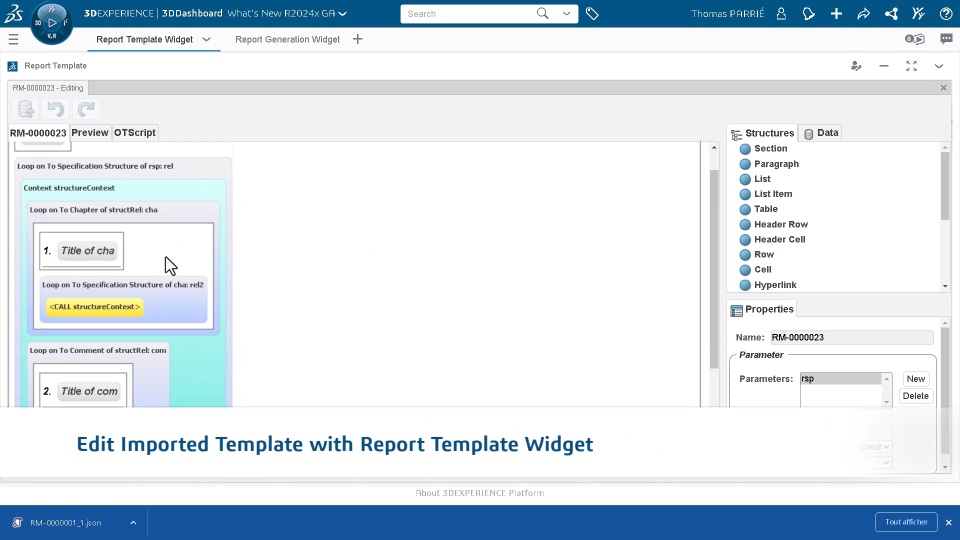
Task: Click the Dassault Systèmes 3DS logo
Action: [x=13, y=13]
